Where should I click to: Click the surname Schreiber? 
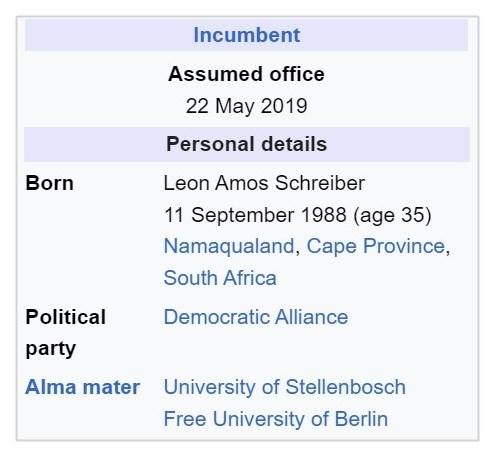coord(320,183)
